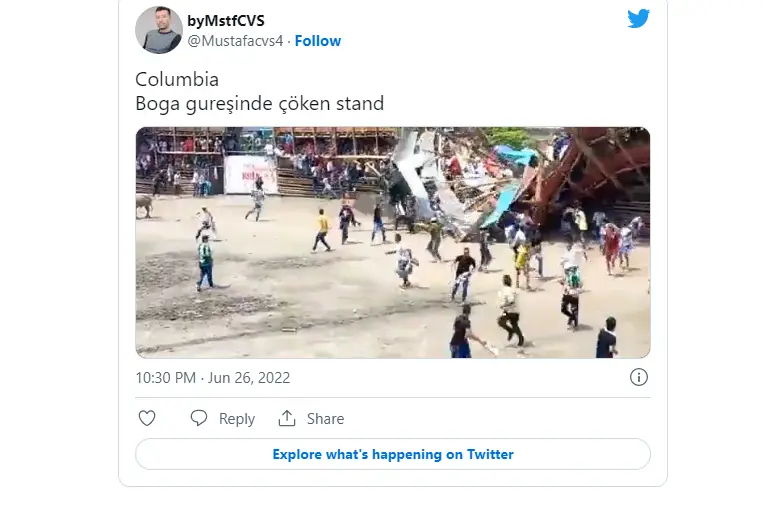Click the reply speech bubble icon

click(x=199, y=418)
